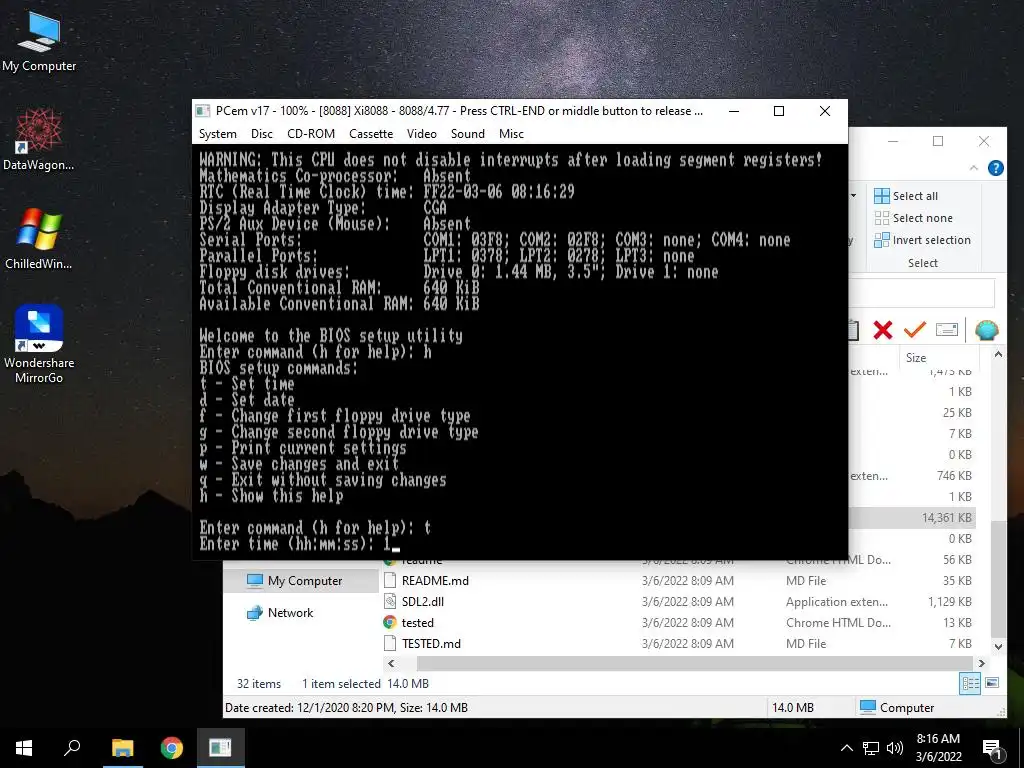Screen dimensions: 1024x768
Task: Click Select none in Explorer ribbon
Action: (x=914, y=218)
